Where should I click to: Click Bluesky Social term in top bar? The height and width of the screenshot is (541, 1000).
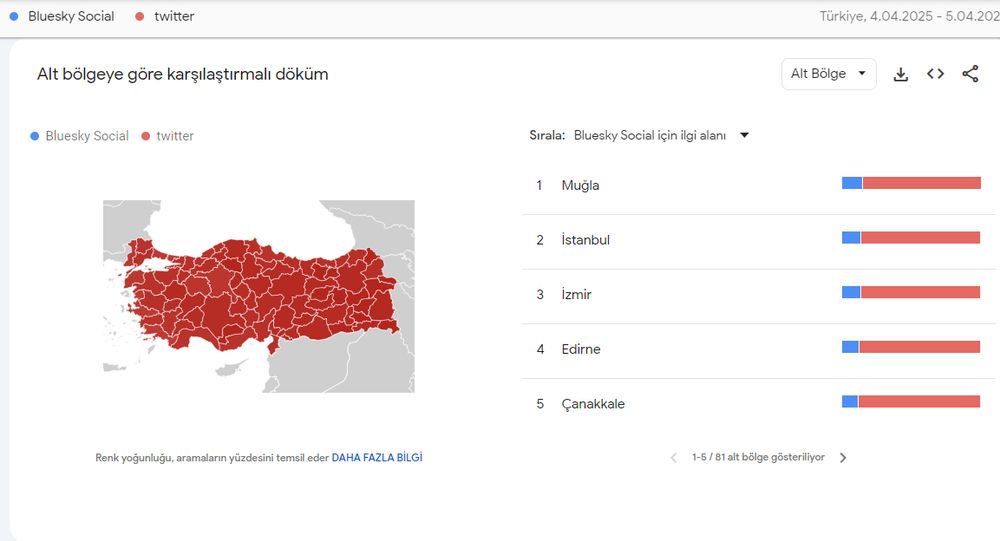pos(62,16)
